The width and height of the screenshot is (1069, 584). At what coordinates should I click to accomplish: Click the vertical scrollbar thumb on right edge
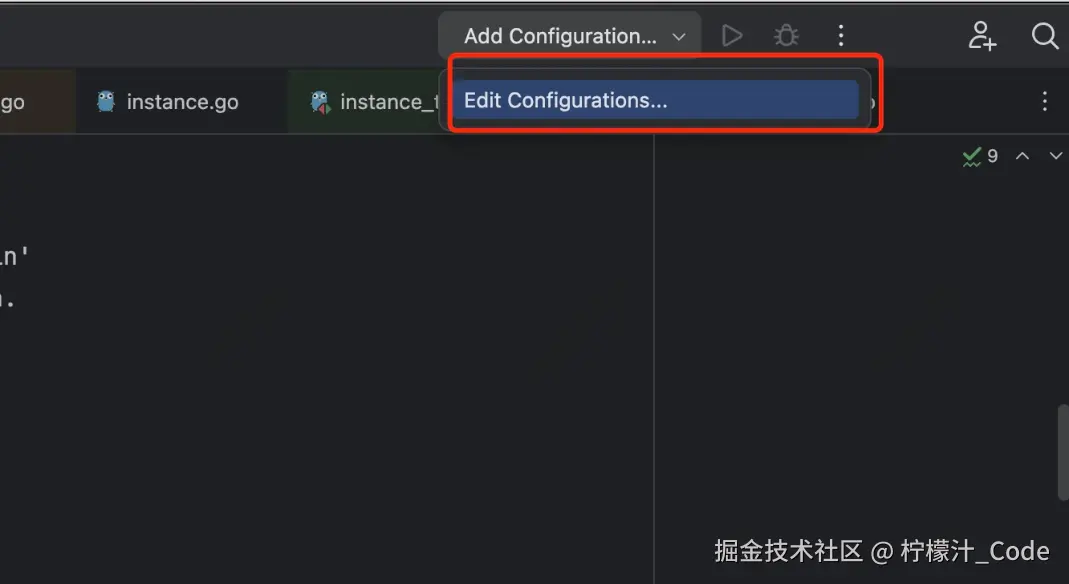click(x=1063, y=450)
